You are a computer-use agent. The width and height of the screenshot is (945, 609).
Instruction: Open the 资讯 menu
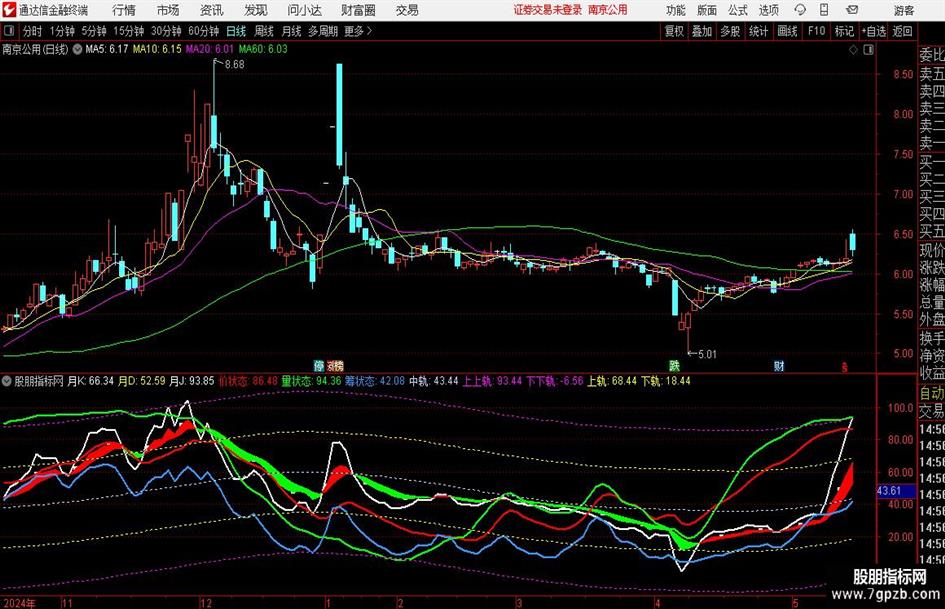pos(212,10)
